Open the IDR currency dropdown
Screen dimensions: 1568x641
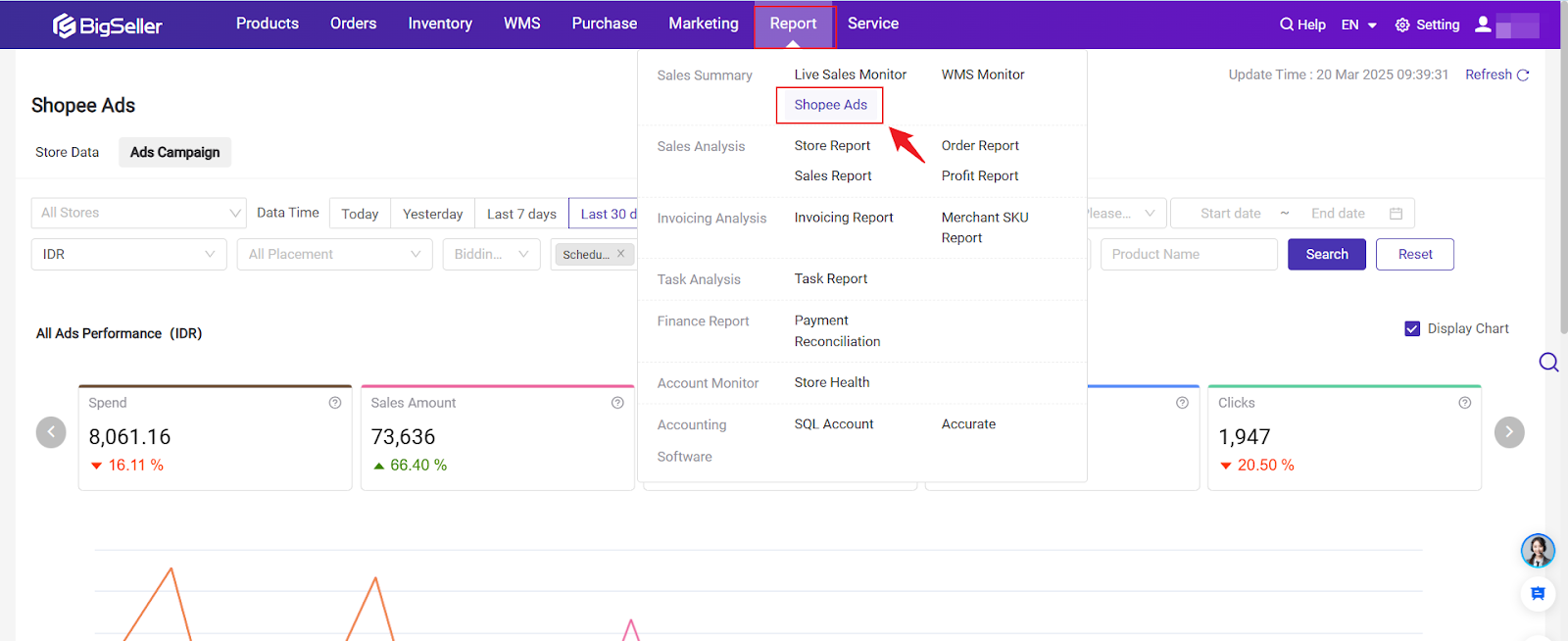(x=128, y=255)
